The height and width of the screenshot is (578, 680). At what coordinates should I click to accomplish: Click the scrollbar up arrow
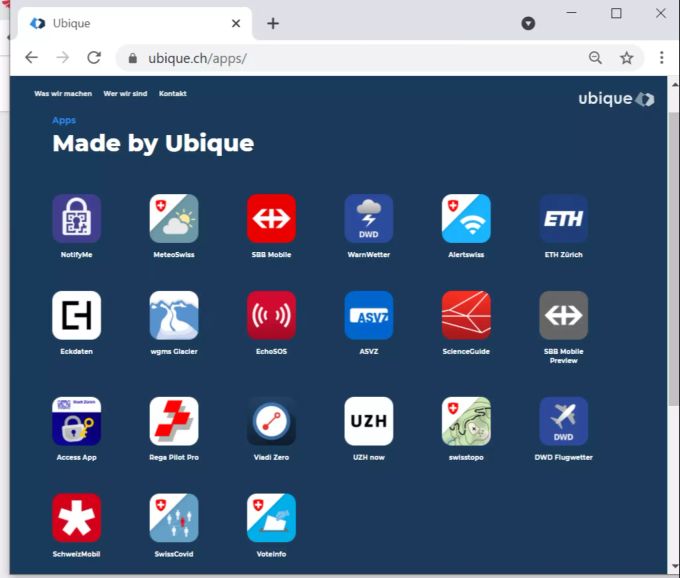point(673,84)
